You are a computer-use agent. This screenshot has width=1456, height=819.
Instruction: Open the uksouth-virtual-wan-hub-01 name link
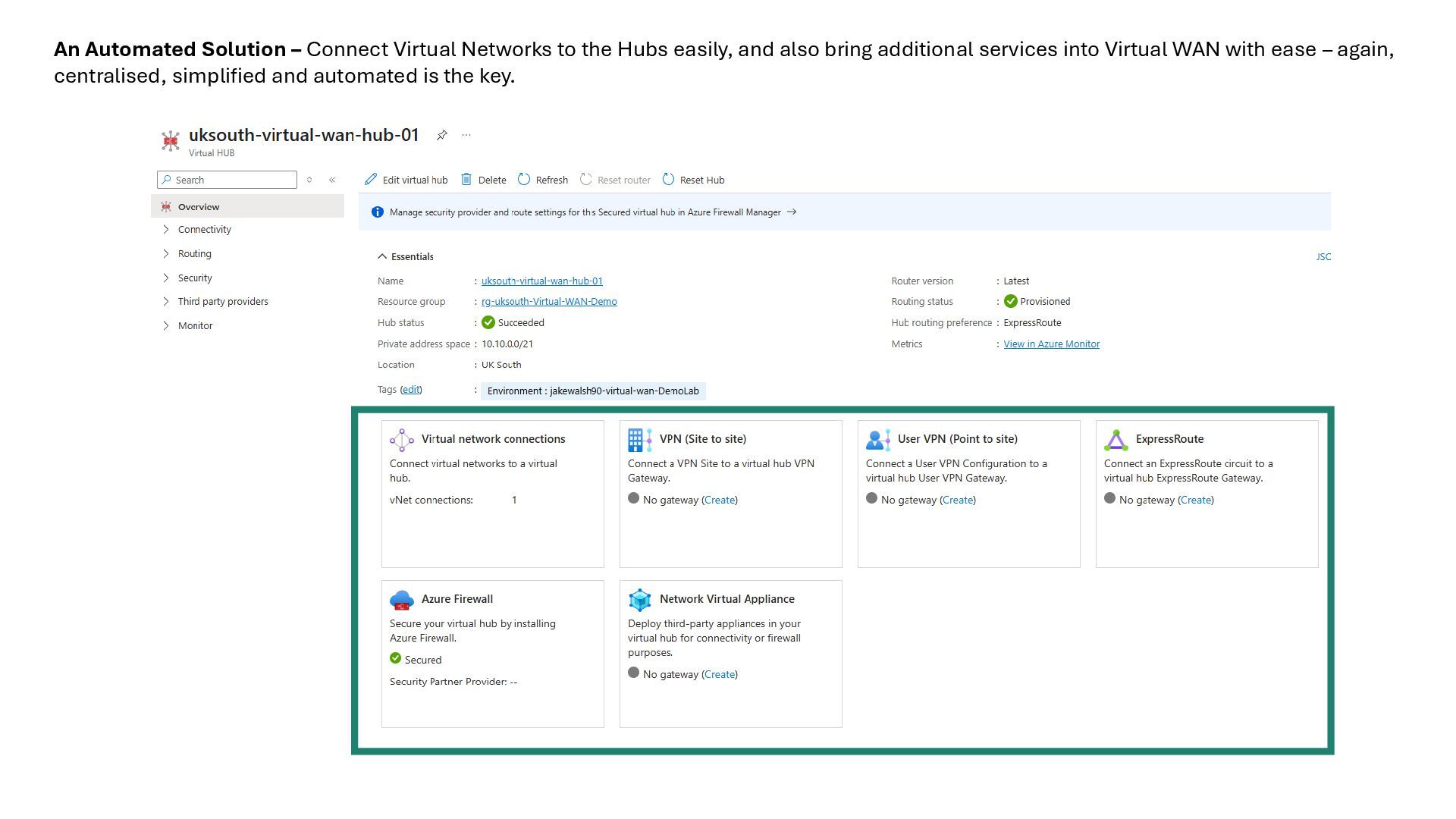coord(542,281)
